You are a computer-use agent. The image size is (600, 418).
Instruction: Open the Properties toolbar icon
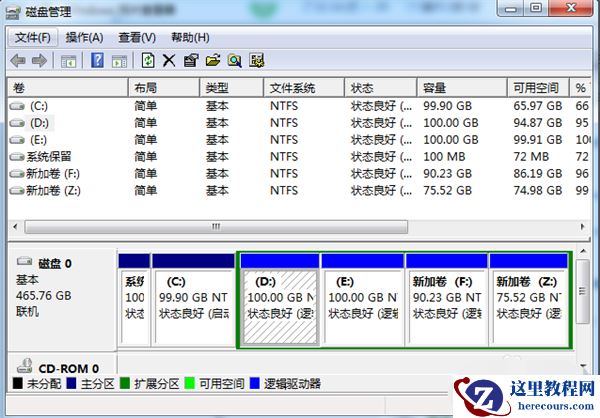pos(191,60)
